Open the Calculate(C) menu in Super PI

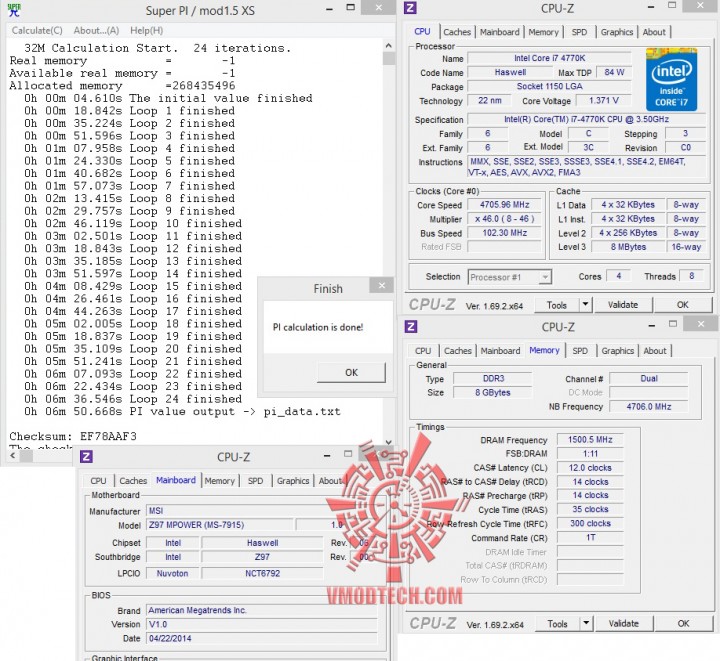click(37, 31)
